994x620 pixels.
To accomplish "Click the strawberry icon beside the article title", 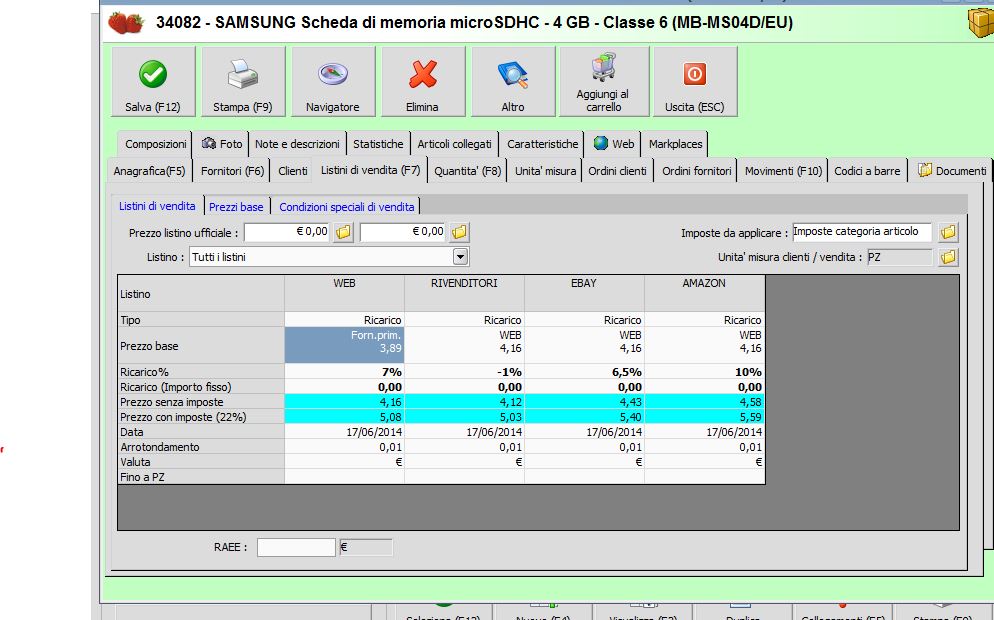I will pos(126,23).
